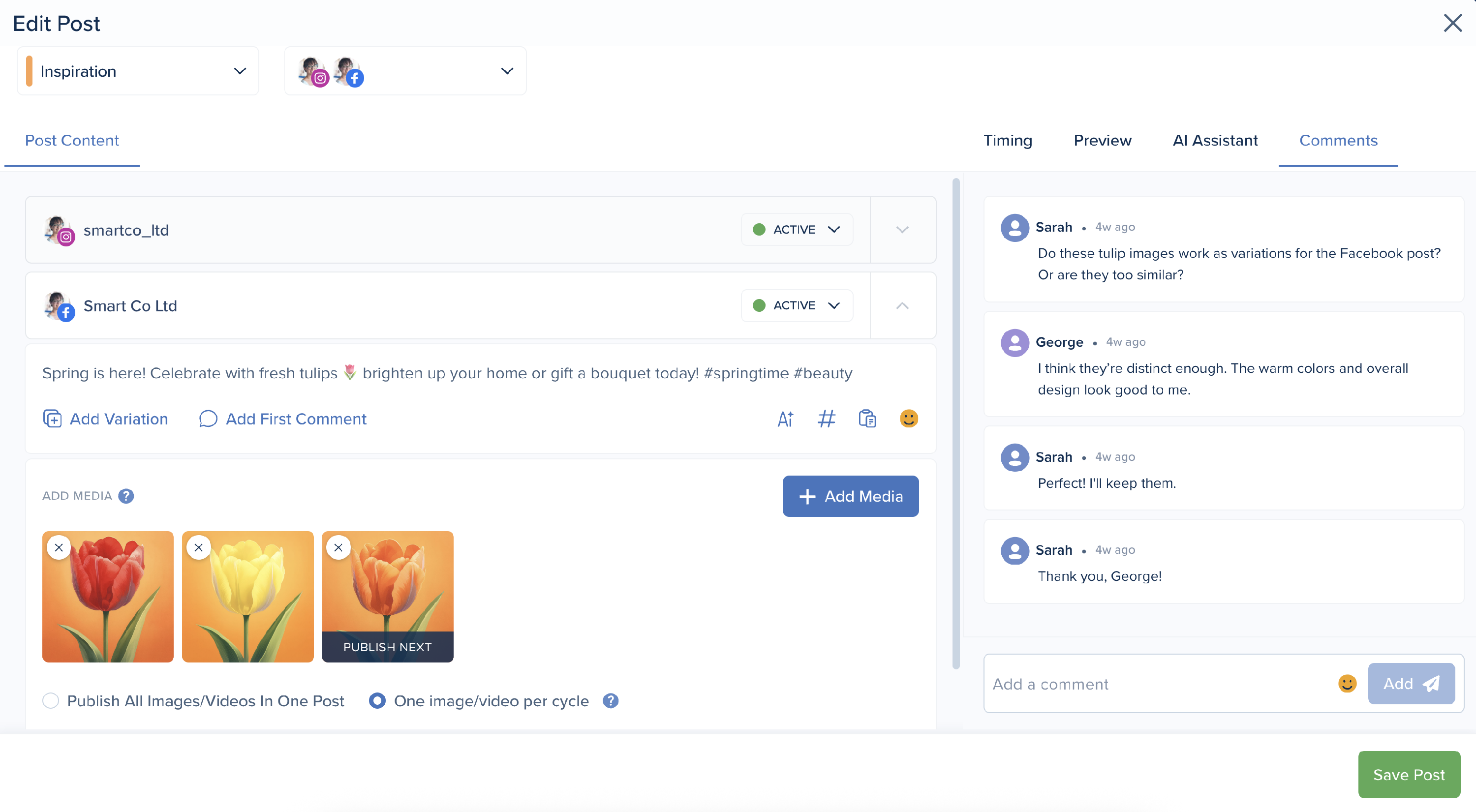
Task: Click emoji icon in comment box
Action: [x=1347, y=684]
